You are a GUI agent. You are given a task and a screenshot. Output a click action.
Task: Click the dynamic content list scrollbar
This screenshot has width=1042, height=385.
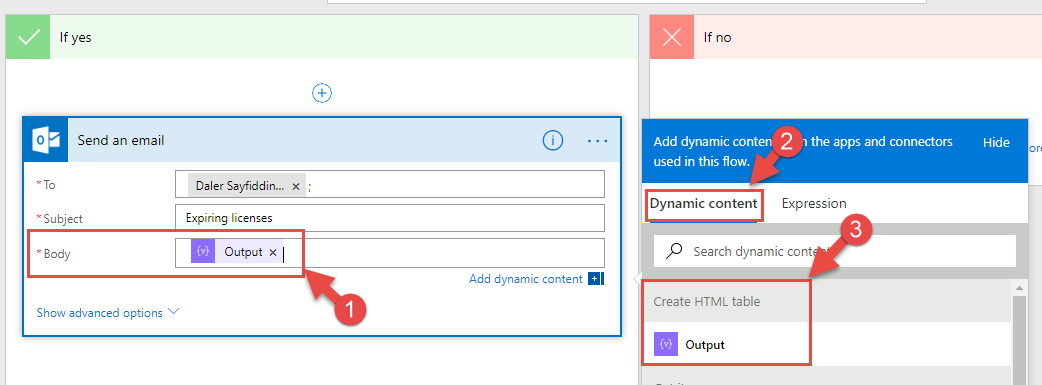[1018, 339]
